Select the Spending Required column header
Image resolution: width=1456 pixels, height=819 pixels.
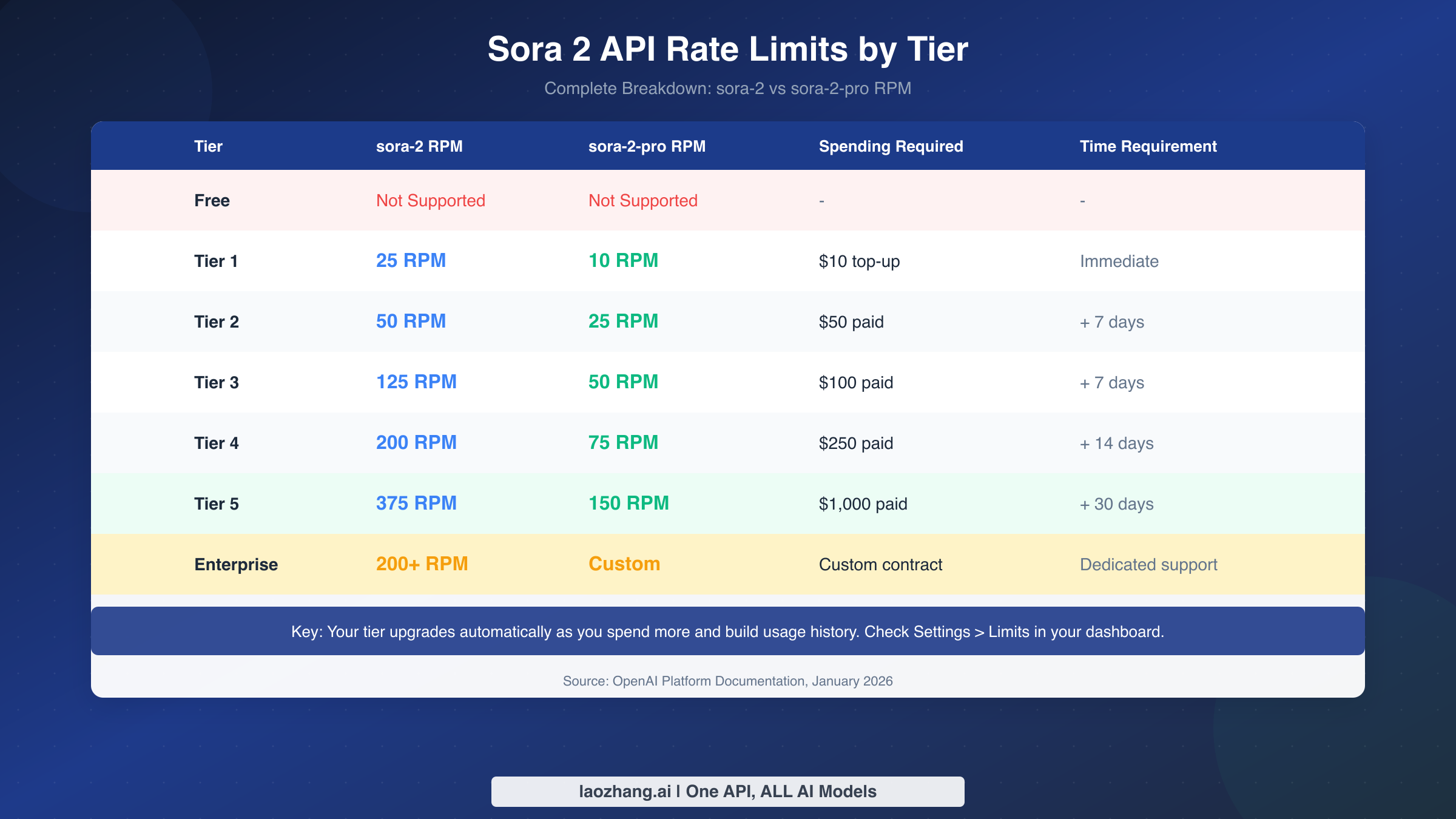(891, 146)
